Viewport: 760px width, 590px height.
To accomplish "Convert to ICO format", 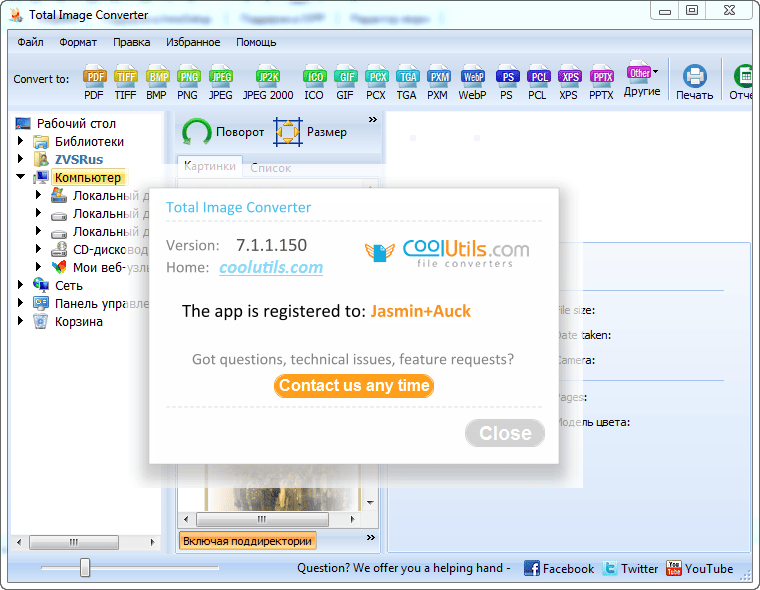I will pyautogui.click(x=314, y=81).
